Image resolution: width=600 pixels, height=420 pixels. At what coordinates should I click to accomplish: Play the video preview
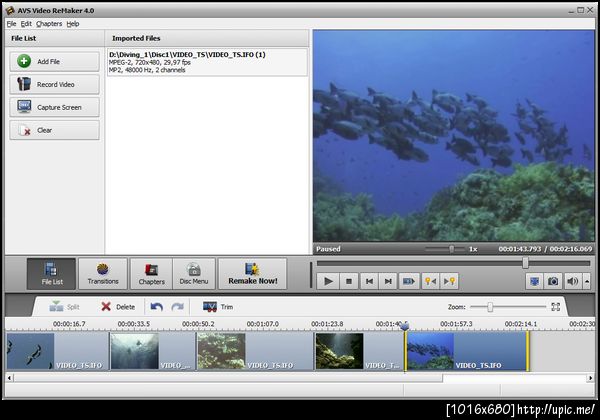[x=328, y=281]
